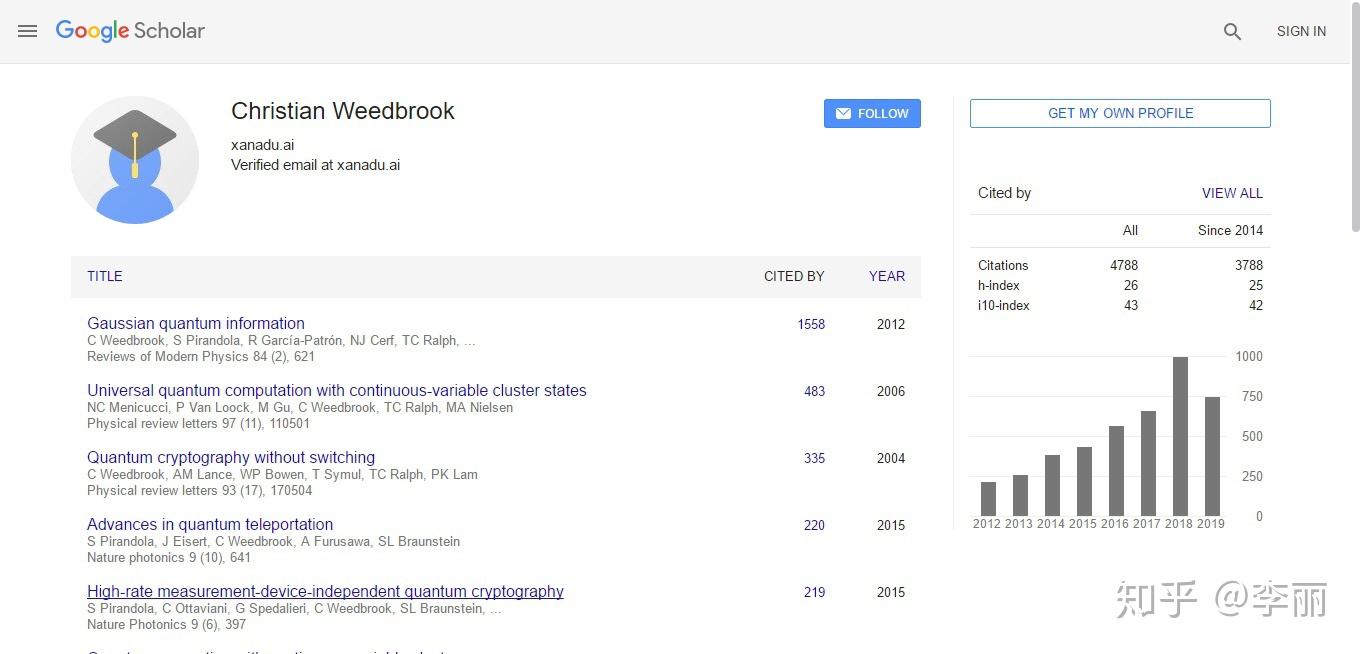Viewport: 1362px width, 654px height.
Task: Click the Get My Own Profile button
Action: click(1120, 114)
